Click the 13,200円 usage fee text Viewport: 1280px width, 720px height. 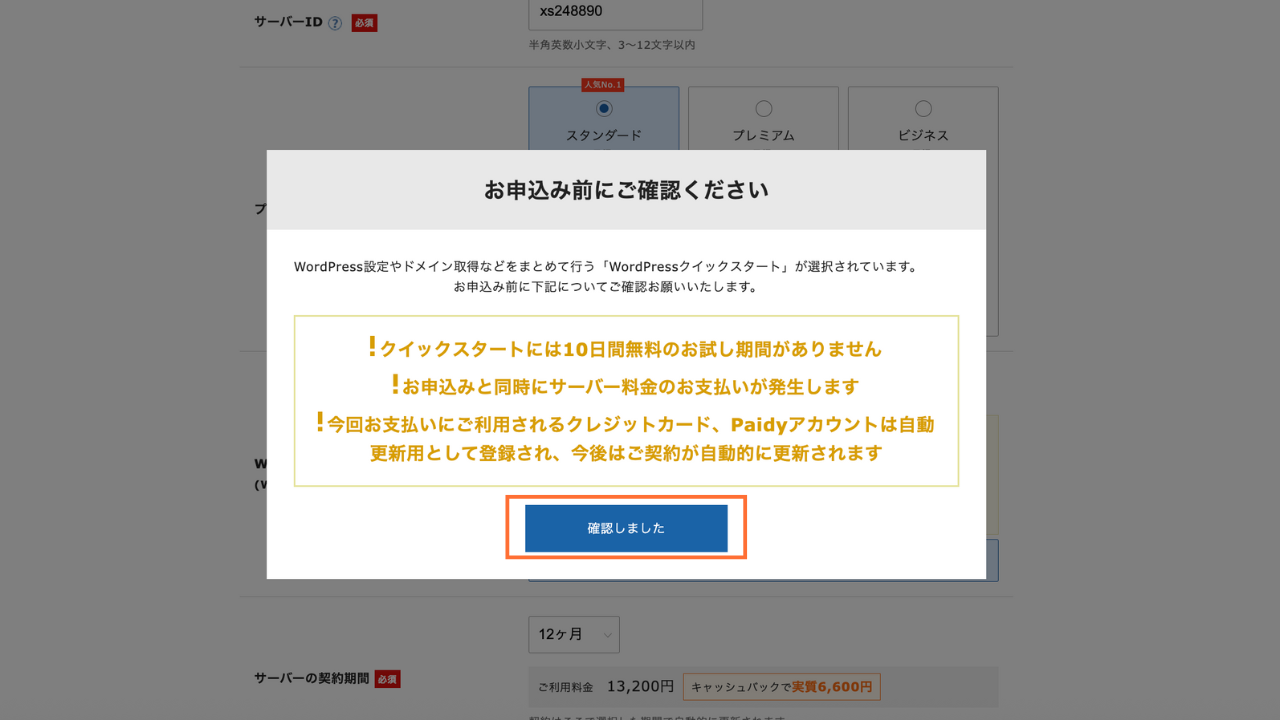(640, 687)
